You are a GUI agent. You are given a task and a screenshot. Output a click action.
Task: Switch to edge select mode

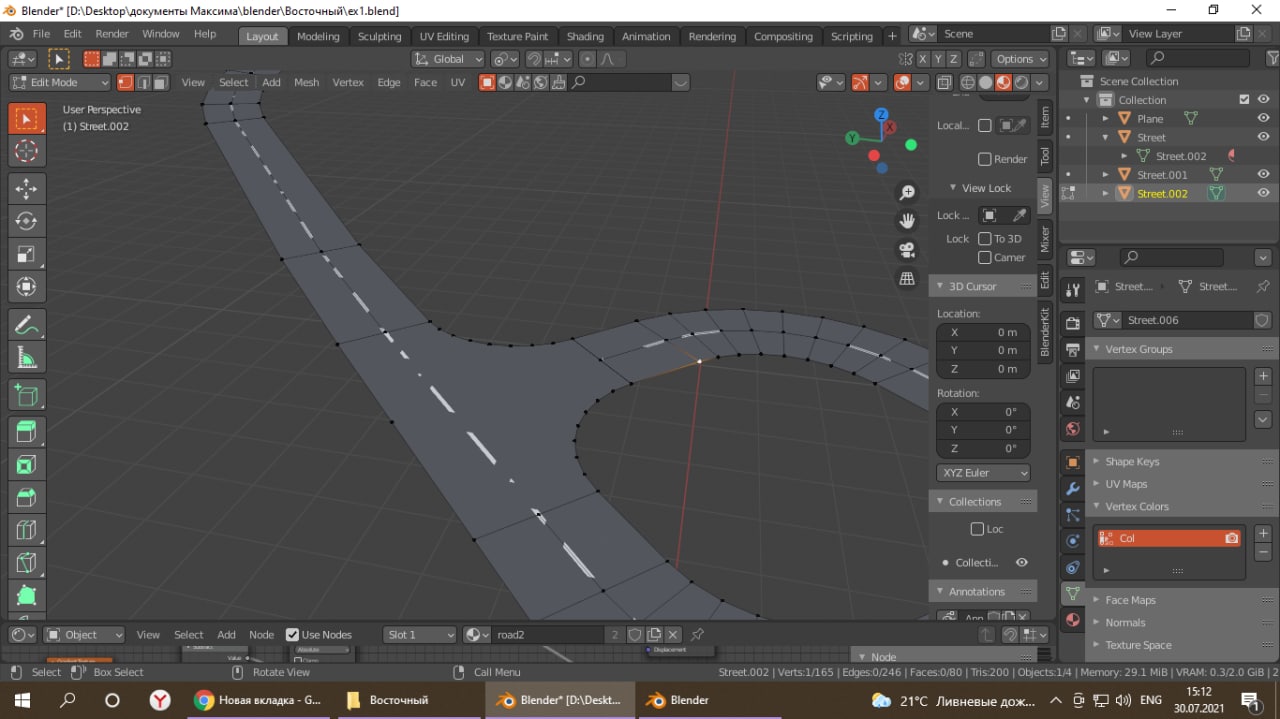143,82
